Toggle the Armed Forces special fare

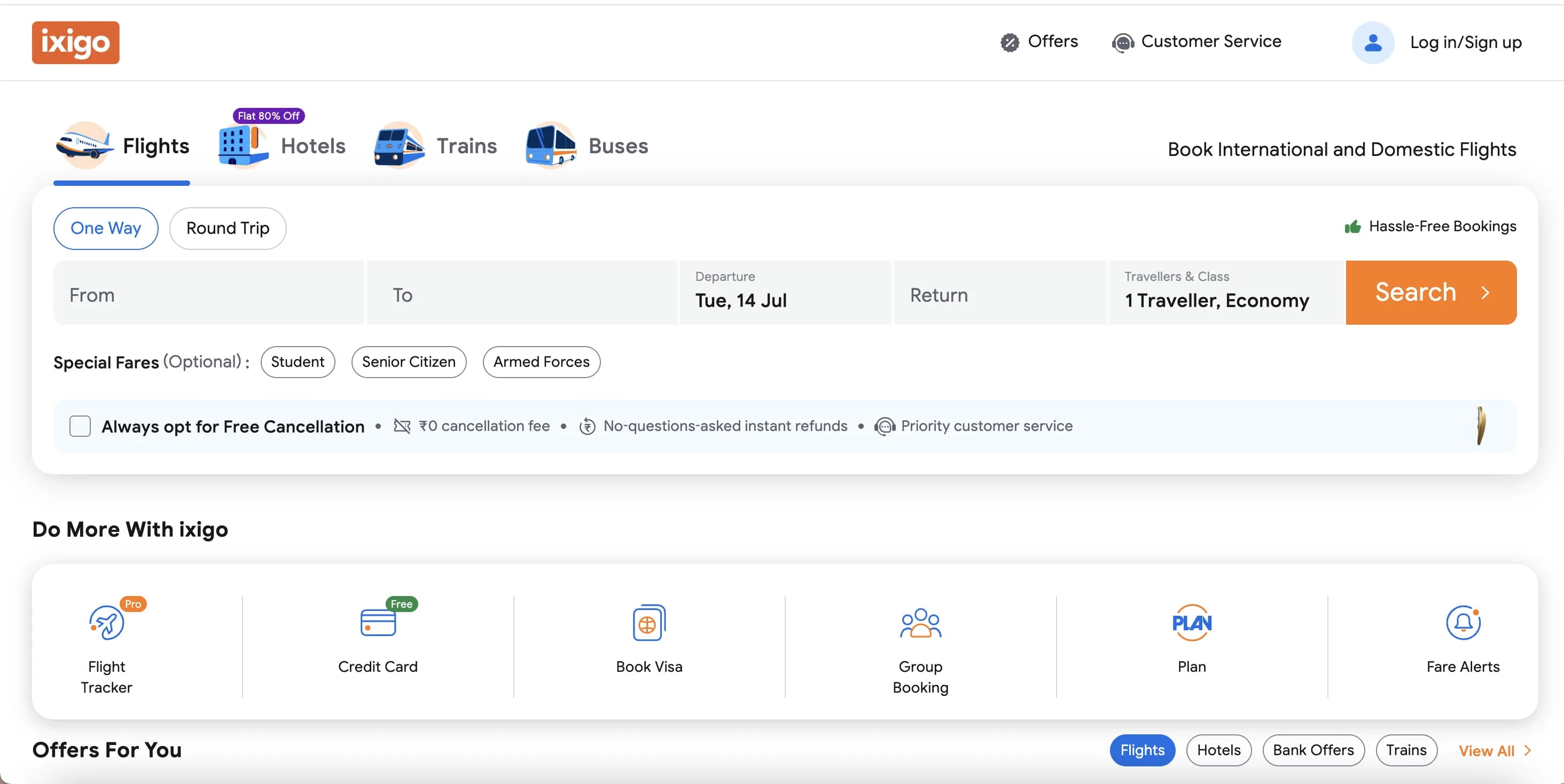pos(542,362)
